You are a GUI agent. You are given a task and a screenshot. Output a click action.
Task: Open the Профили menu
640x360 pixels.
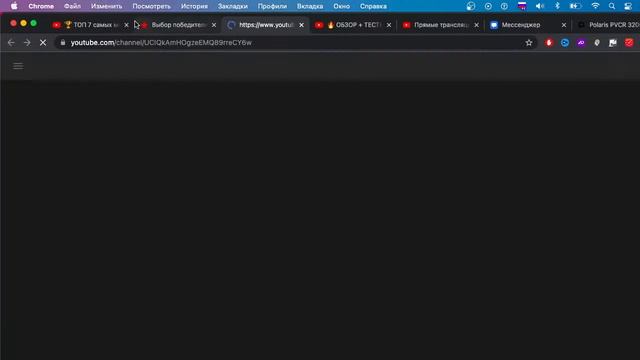click(x=272, y=6)
